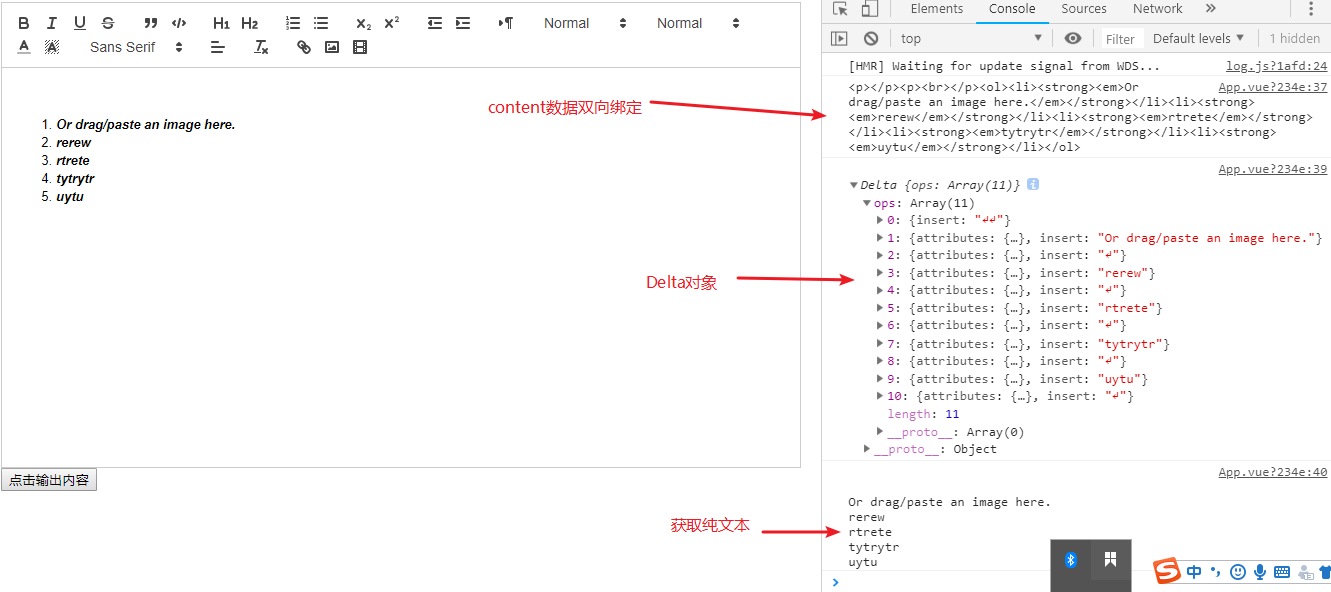The height and width of the screenshot is (592, 1331).
Task: Expand ops entry 5 with insert rtrete
Action: tap(880, 308)
